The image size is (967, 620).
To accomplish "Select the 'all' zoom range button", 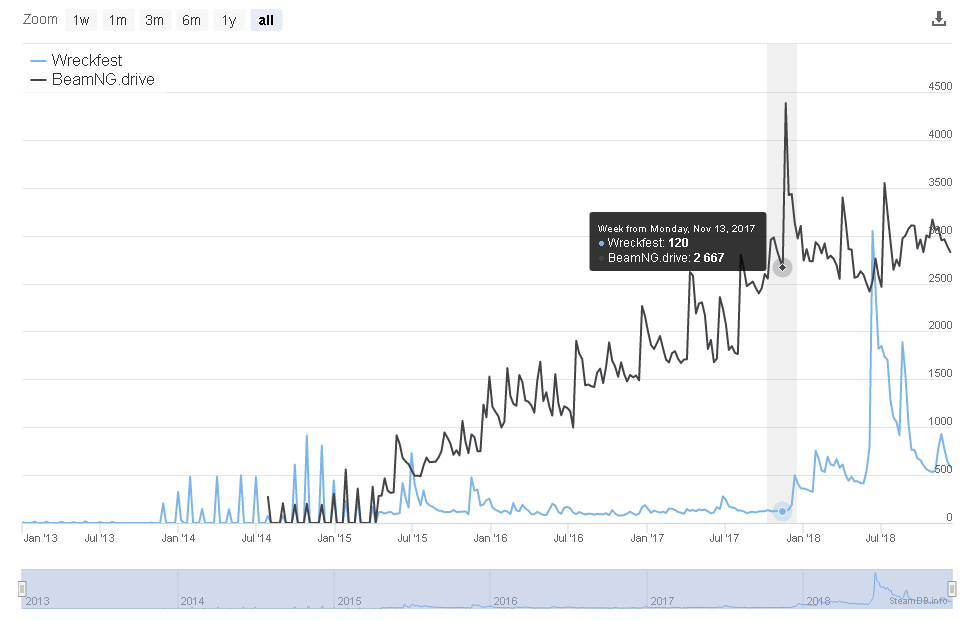I will (266, 20).
